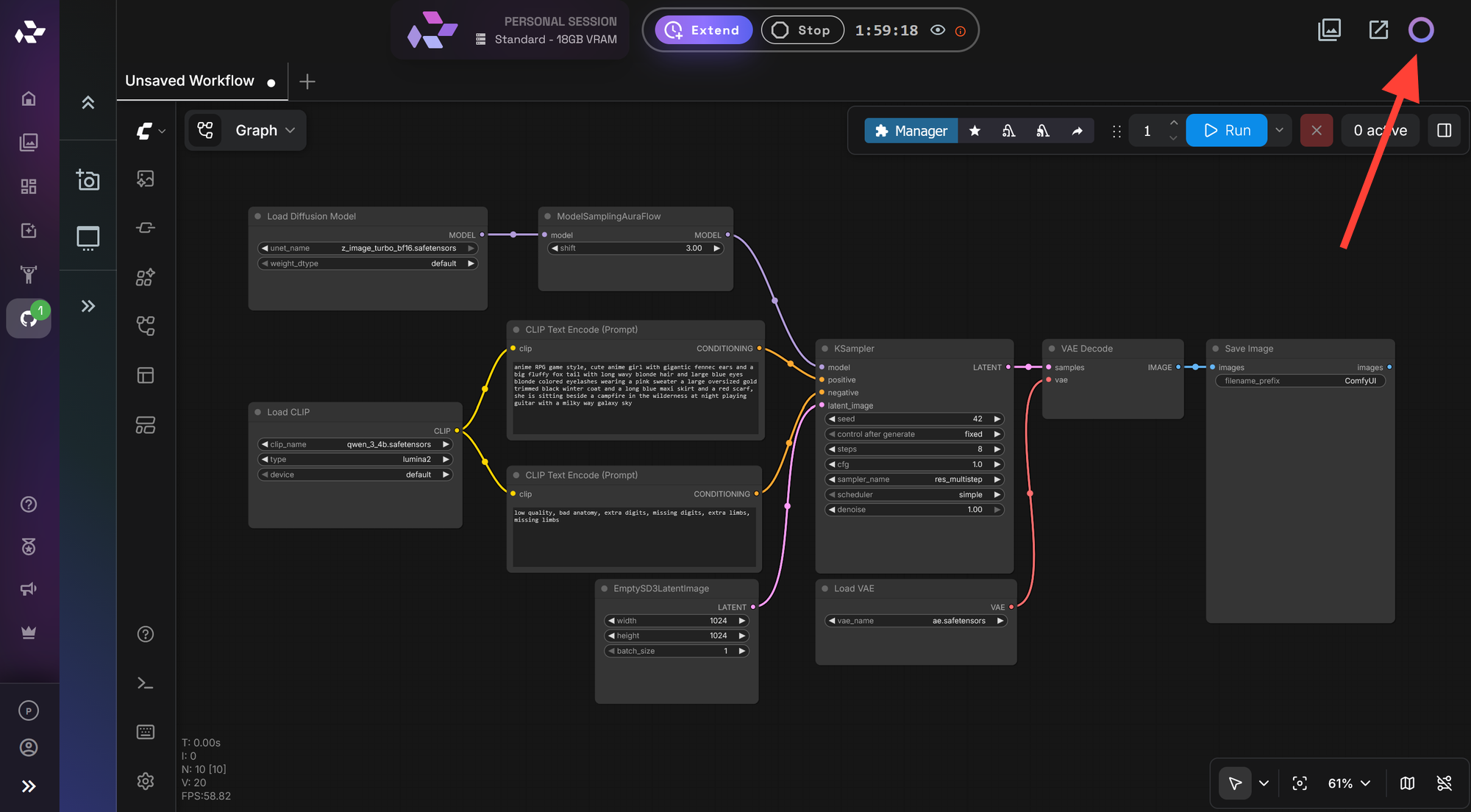
Task: Open the gallery images icon at top right
Action: point(1329,30)
